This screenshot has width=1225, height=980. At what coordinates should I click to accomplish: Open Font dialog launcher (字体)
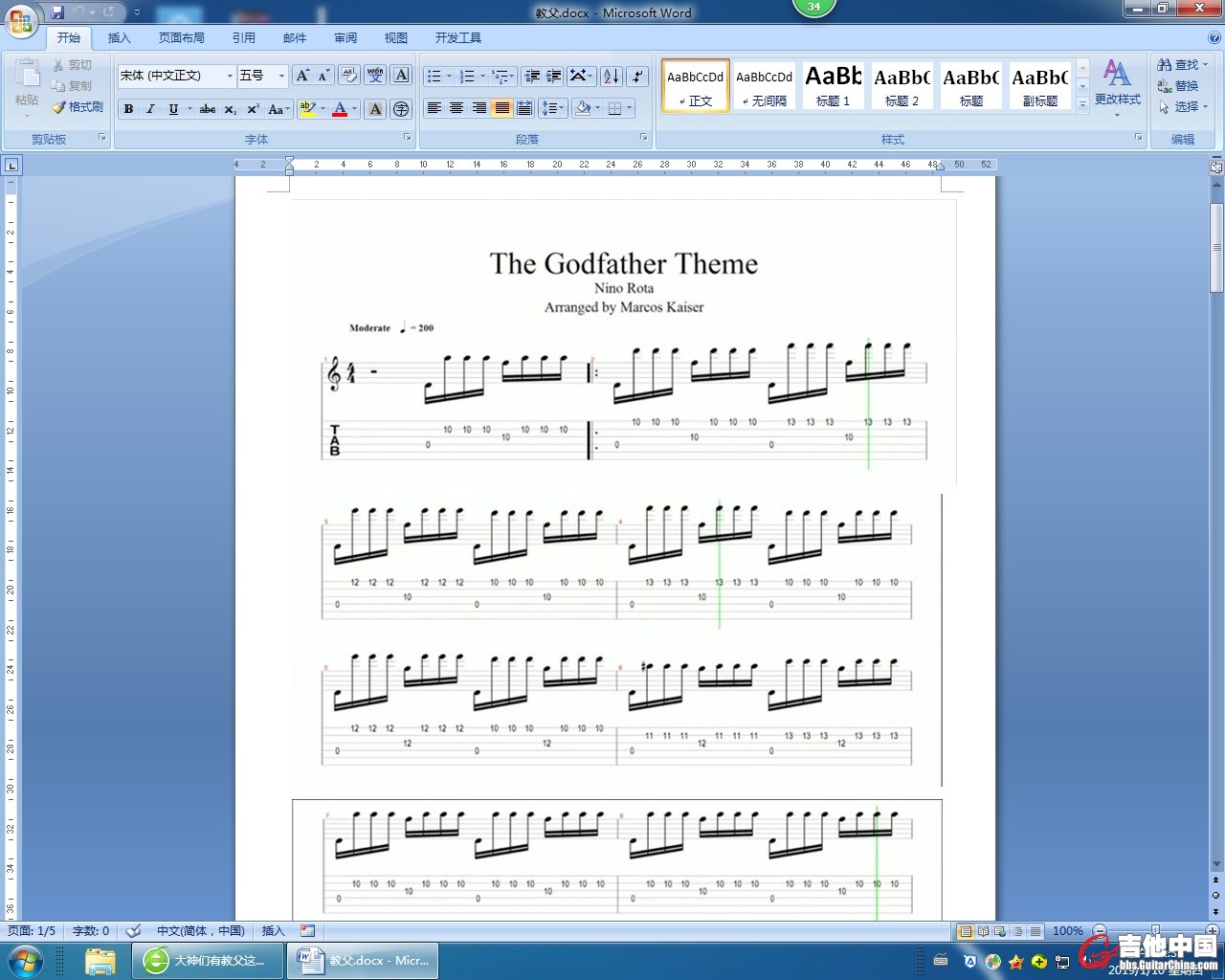pyautogui.click(x=407, y=138)
